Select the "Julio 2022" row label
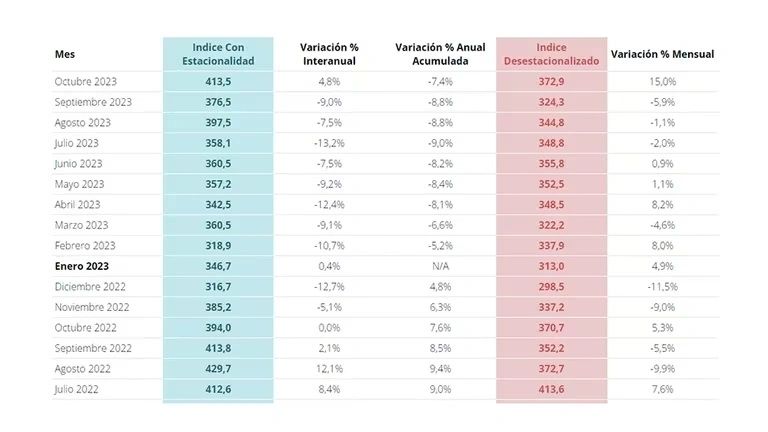 point(77,390)
